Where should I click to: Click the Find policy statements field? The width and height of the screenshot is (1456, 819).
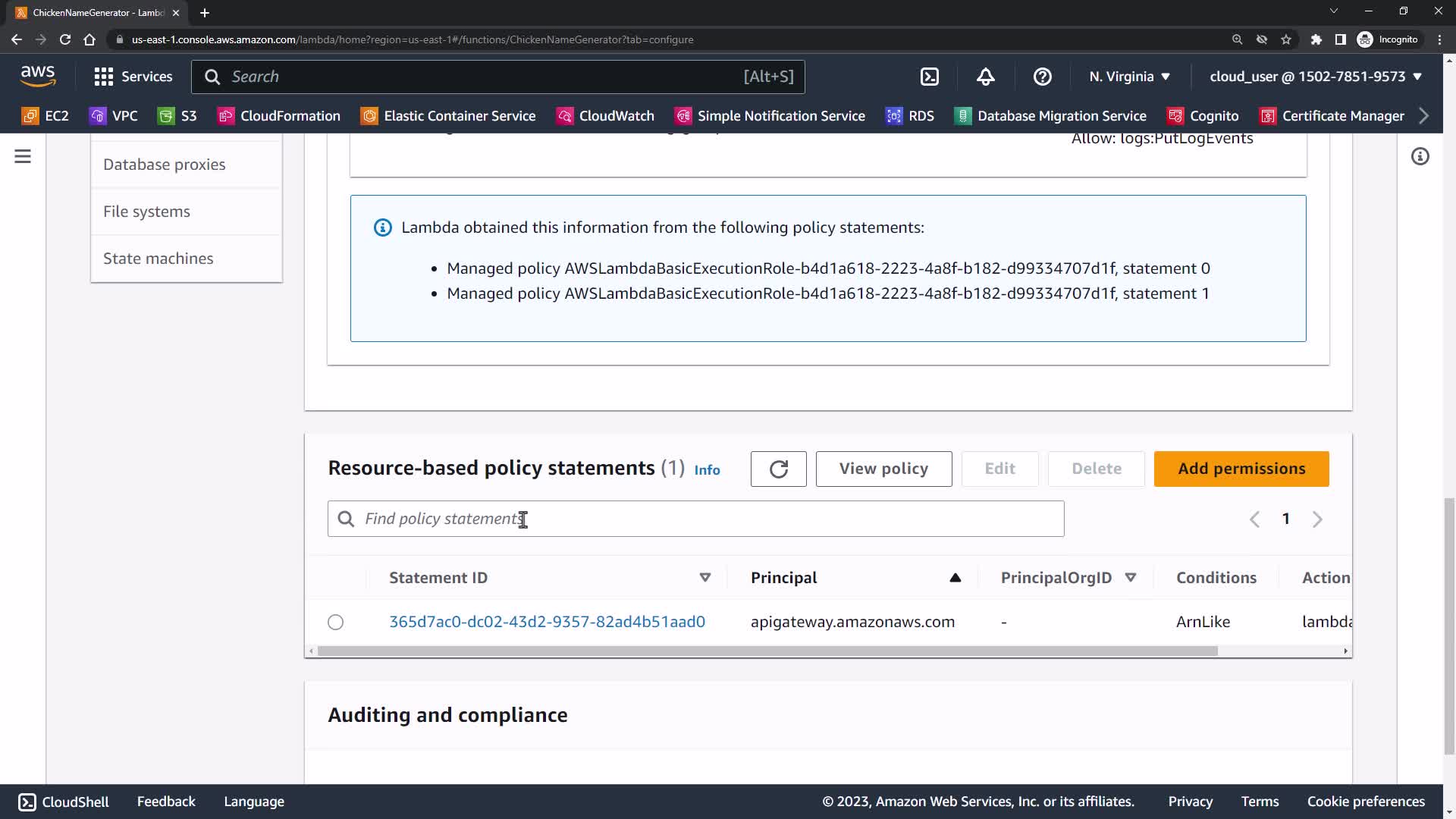click(695, 519)
